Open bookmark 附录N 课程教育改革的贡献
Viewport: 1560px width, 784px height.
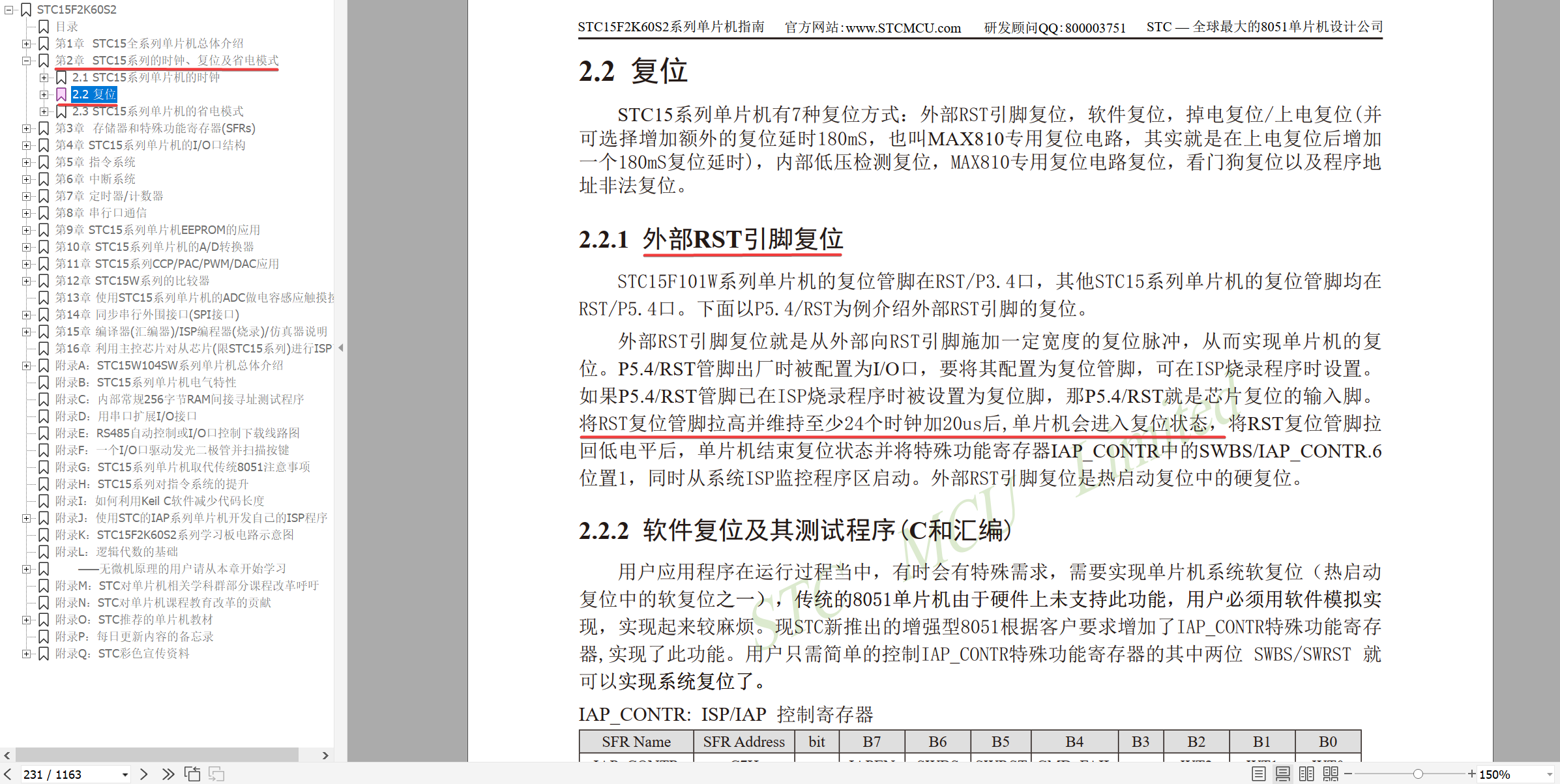pyautogui.click(x=163, y=603)
